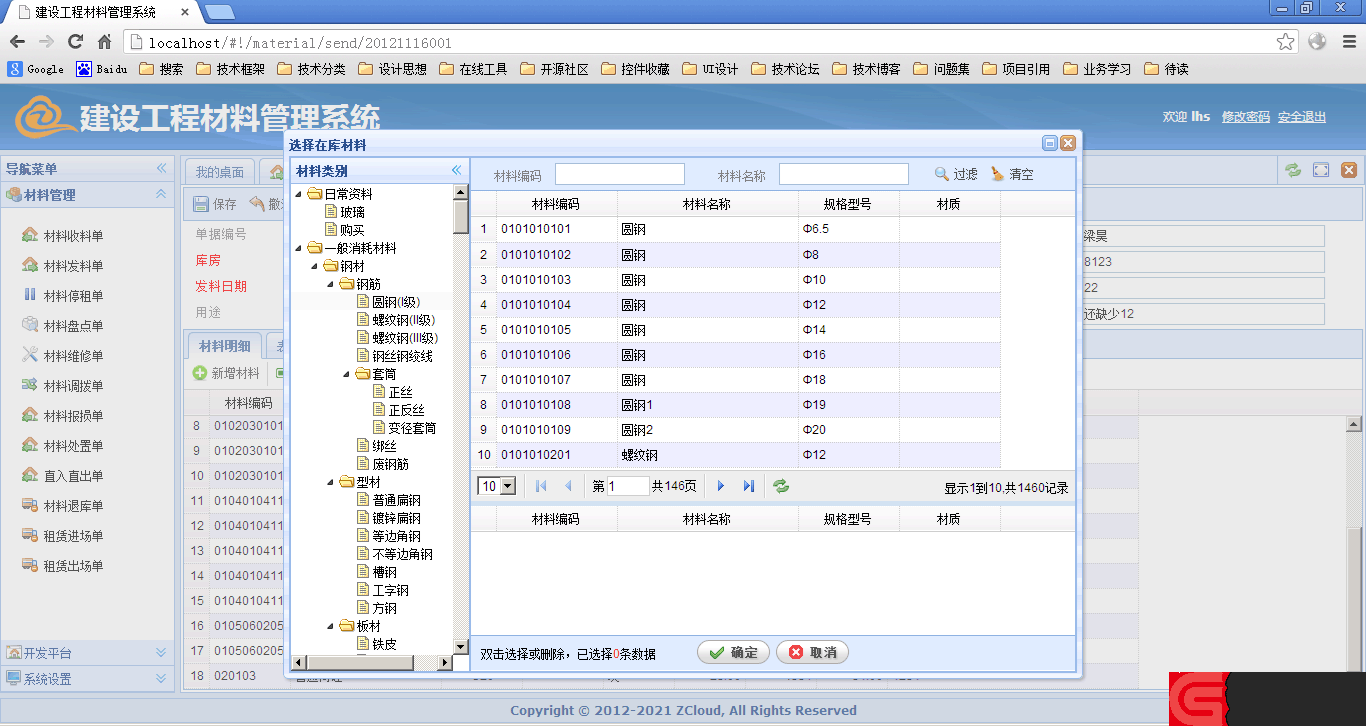
Task: Click the 过滤 filter search icon button
Action: pyautogui.click(x=956, y=174)
